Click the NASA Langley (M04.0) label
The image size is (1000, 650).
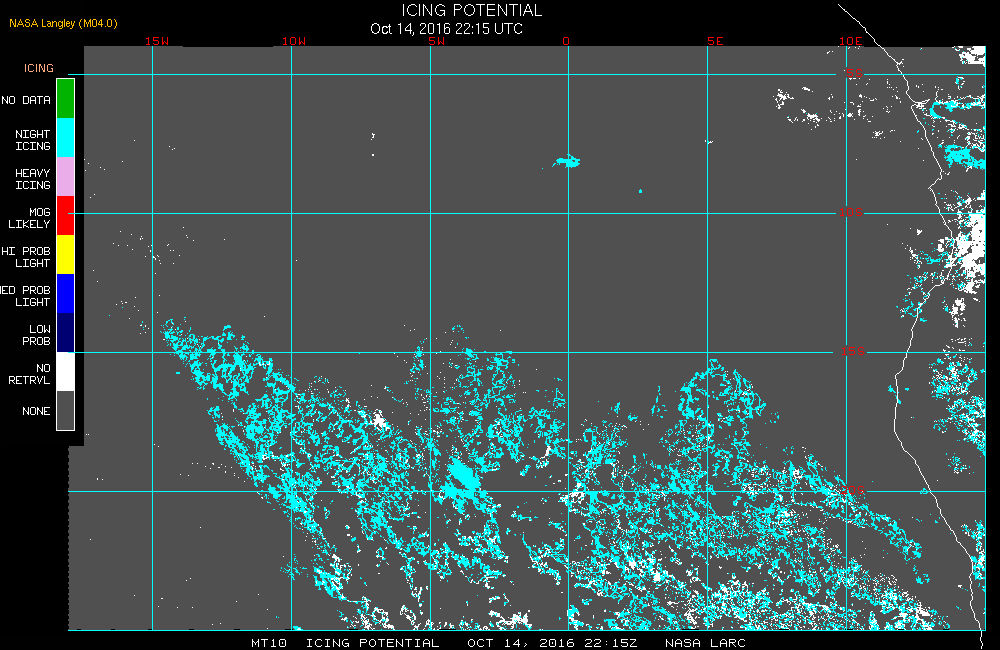click(63, 23)
